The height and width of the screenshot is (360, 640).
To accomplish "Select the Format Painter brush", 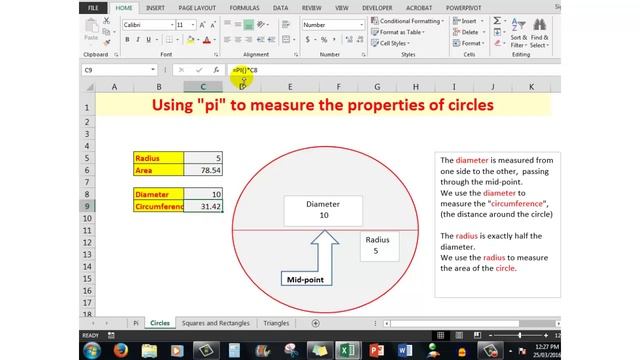I will point(107,42).
